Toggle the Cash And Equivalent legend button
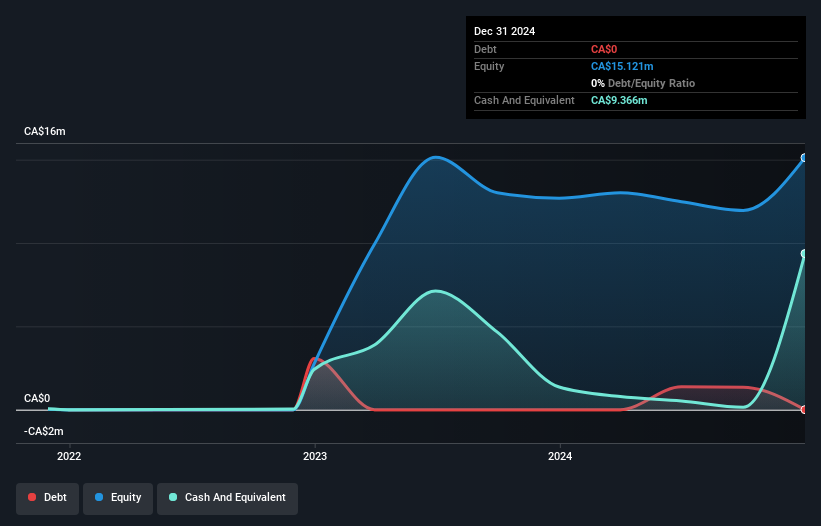The height and width of the screenshot is (526, 821). 227,498
